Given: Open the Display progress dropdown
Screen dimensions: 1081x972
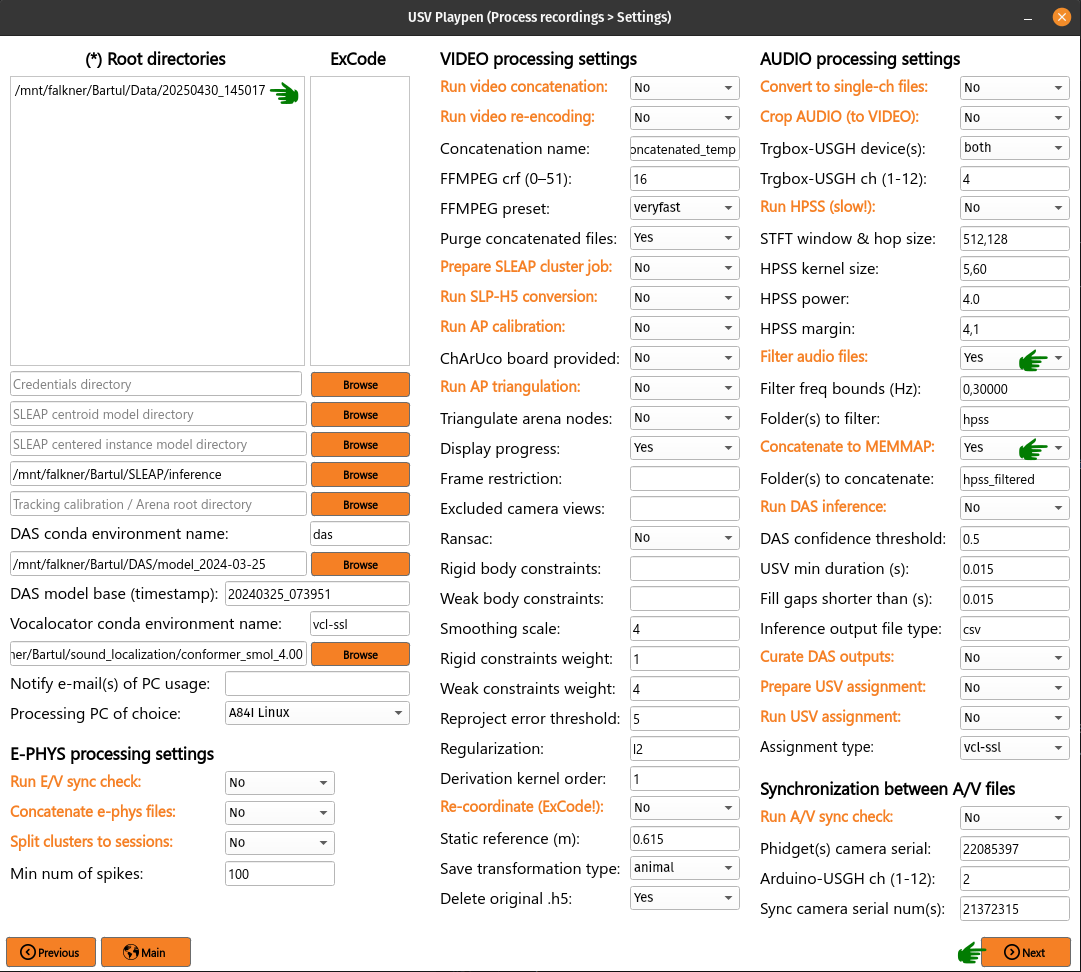Looking at the screenshot, I should tap(684, 447).
